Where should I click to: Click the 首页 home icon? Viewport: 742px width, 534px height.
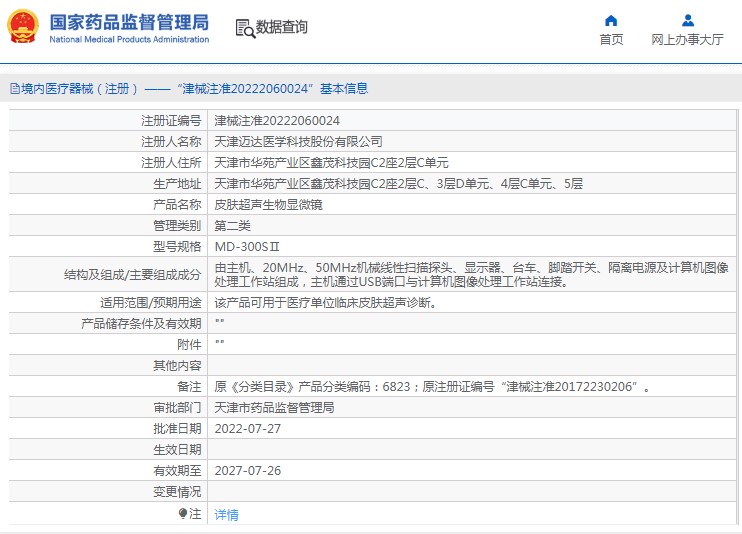pyautogui.click(x=611, y=20)
